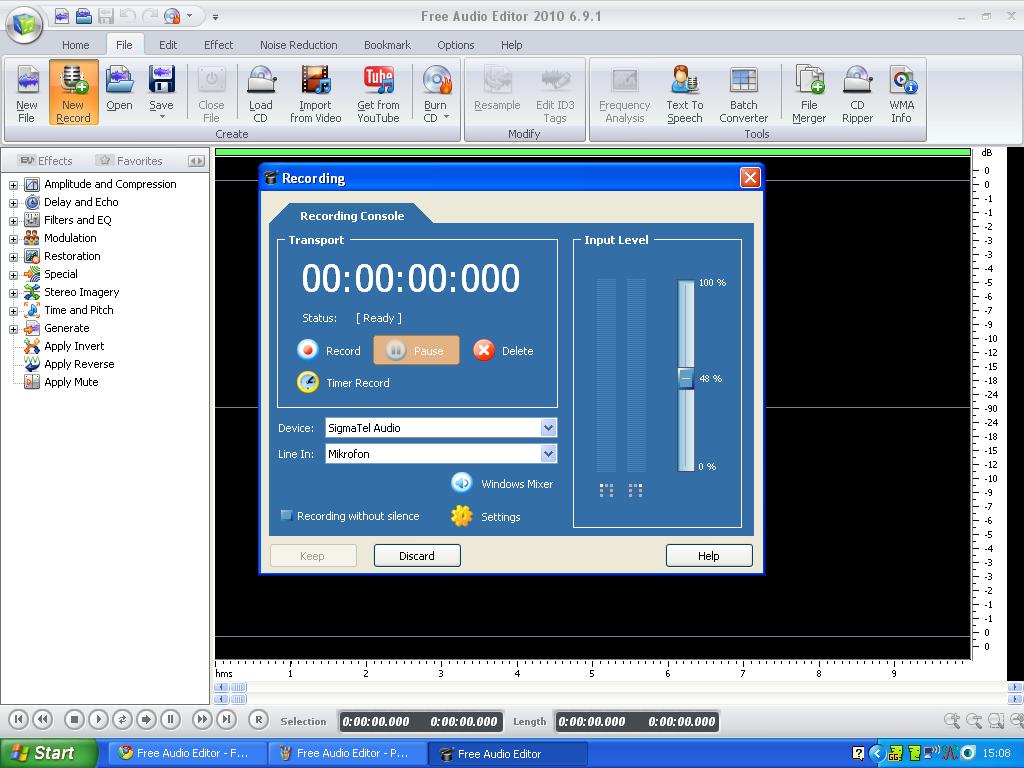Click the play button in transport bar

click(x=98, y=720)
